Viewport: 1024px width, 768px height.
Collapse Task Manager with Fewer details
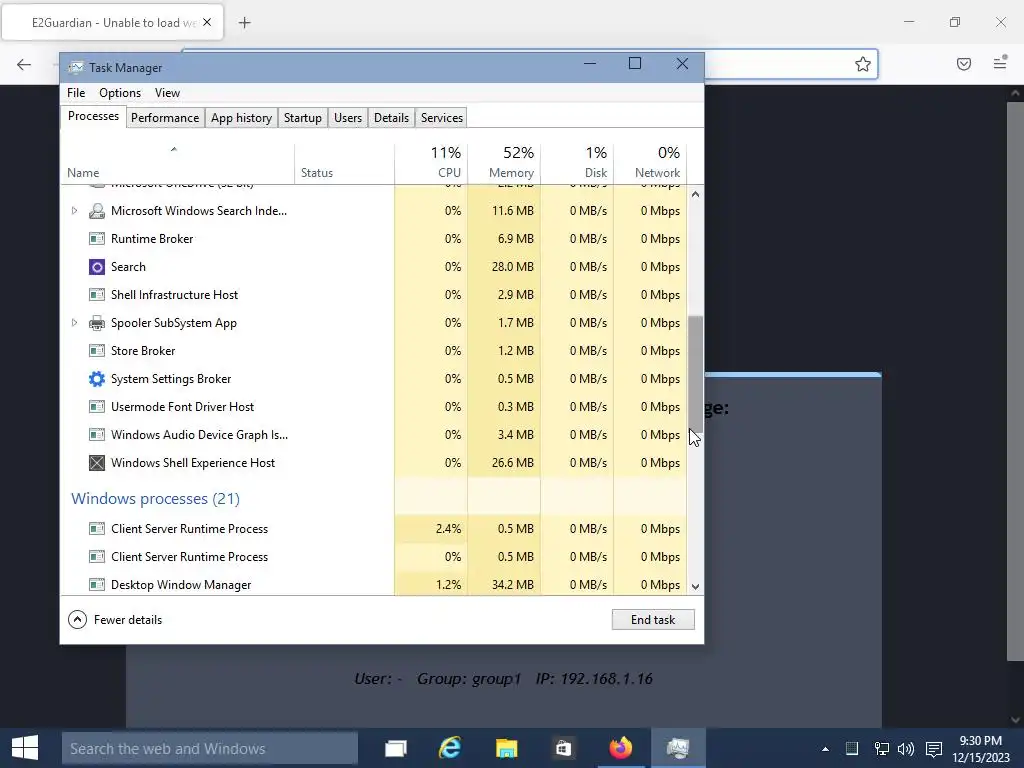[x=115, y=620]
